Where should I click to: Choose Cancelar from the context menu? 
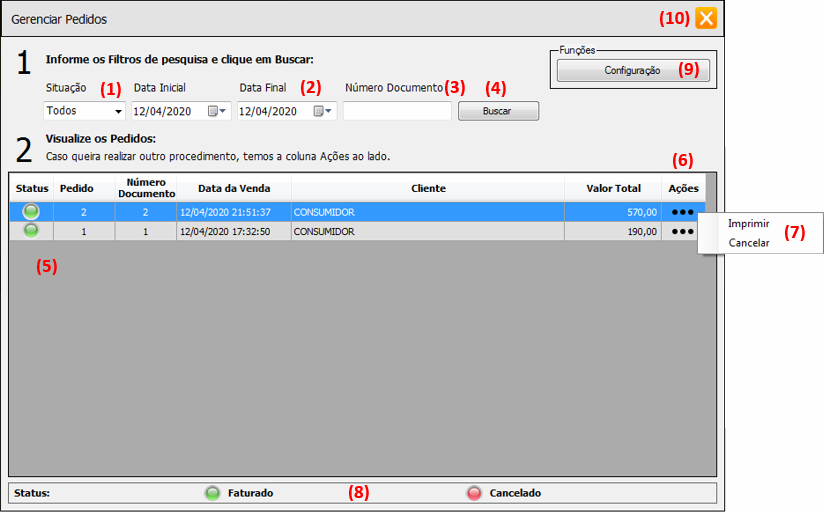[x=749, y=243]
